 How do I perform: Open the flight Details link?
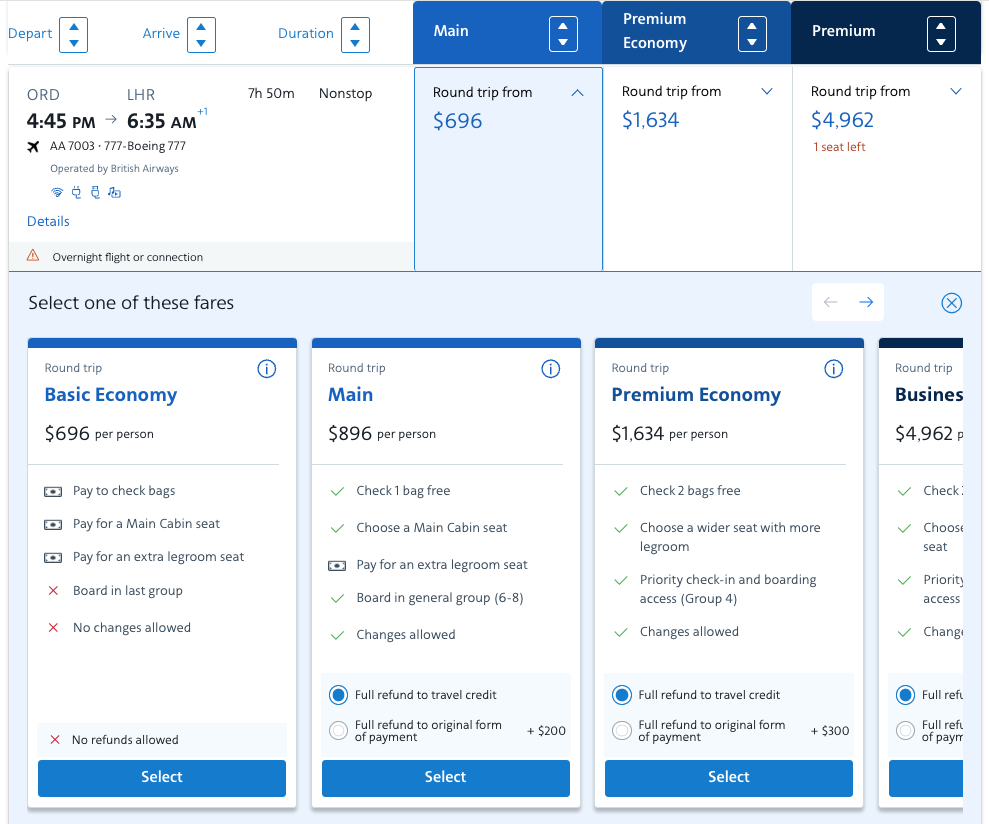(x=48, y=221)
